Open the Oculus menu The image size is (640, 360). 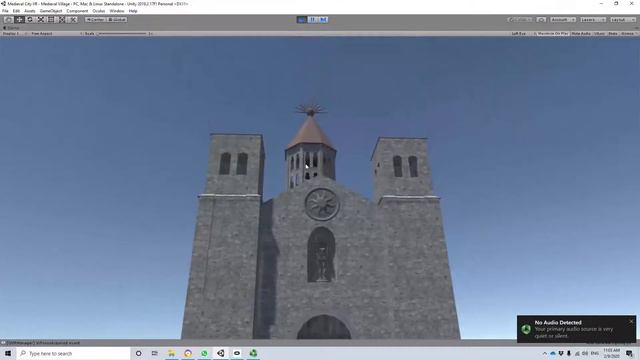click(x=99, y=11)
